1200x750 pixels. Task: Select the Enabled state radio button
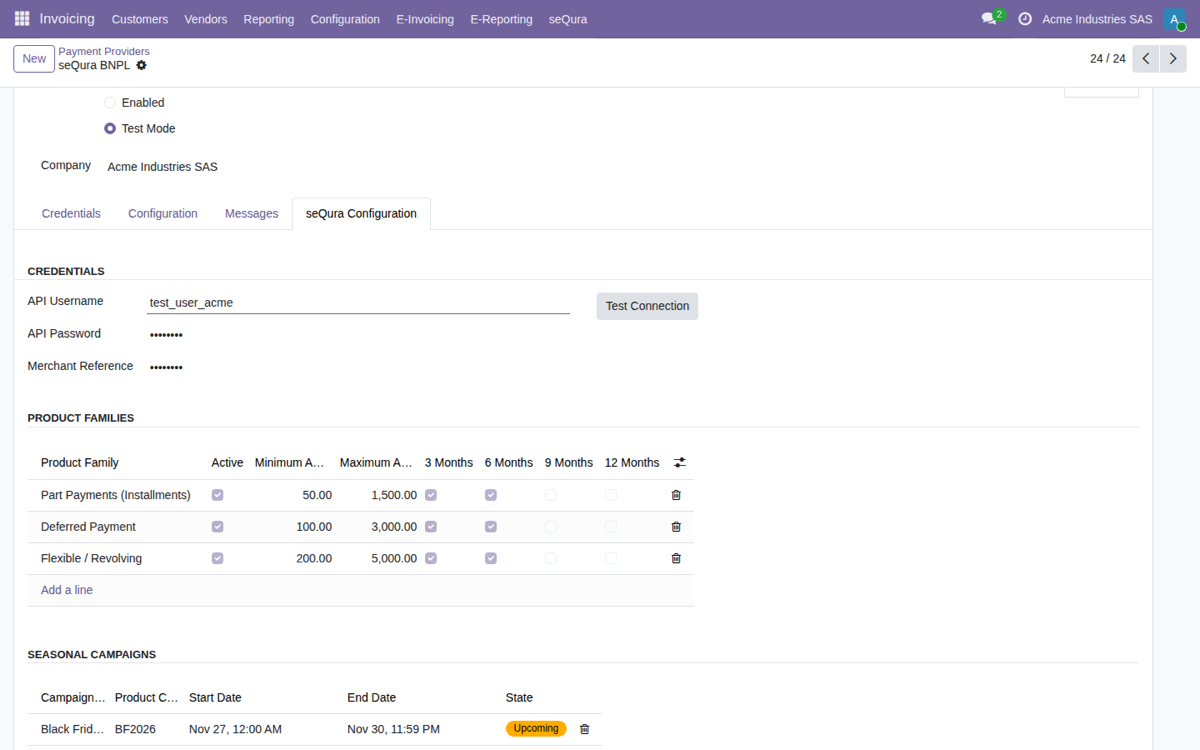[110, 103]
